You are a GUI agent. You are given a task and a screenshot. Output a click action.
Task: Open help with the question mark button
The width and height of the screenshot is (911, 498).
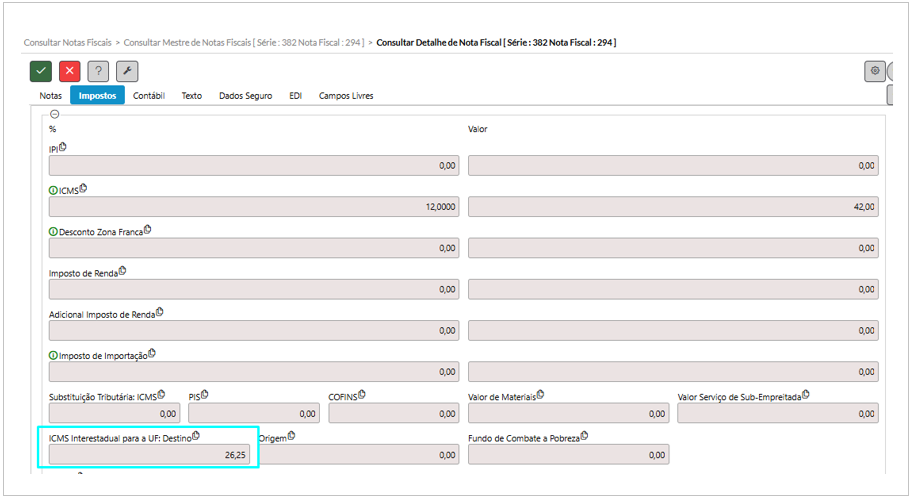tap(98, 71)
